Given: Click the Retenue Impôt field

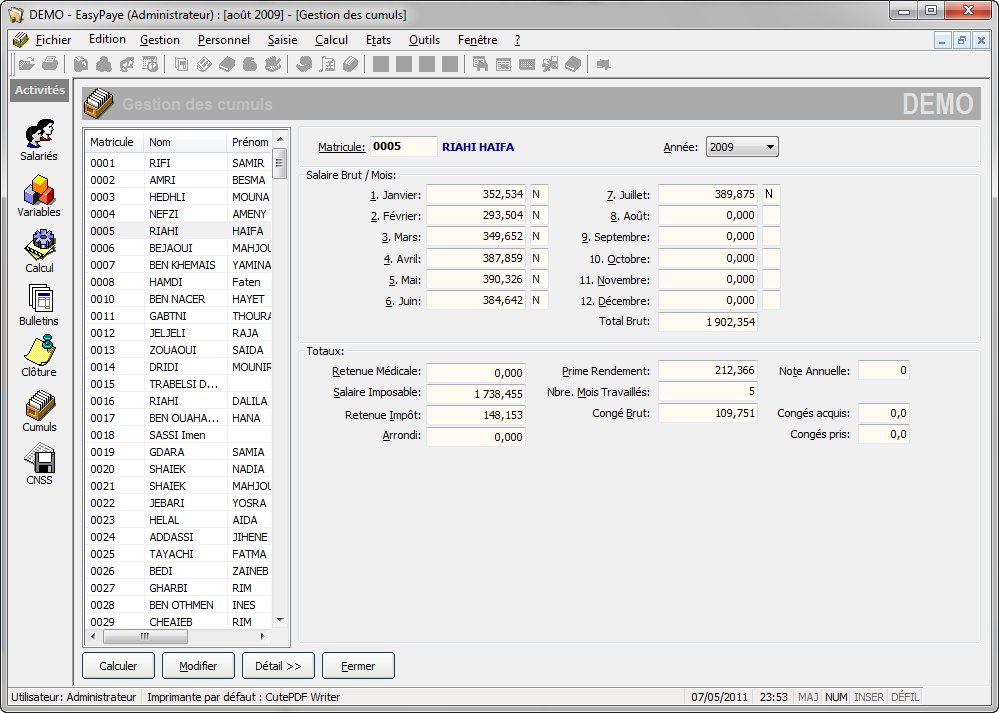Looking at the screenshot, I should click(x=476, y=415).
